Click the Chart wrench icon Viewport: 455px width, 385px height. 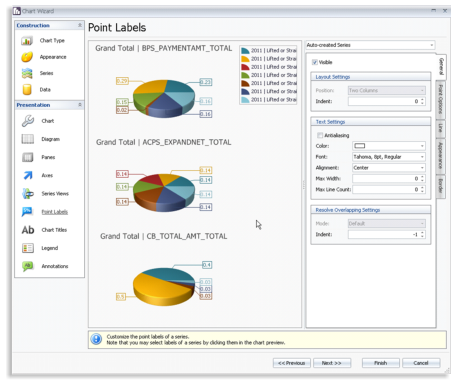28,121
